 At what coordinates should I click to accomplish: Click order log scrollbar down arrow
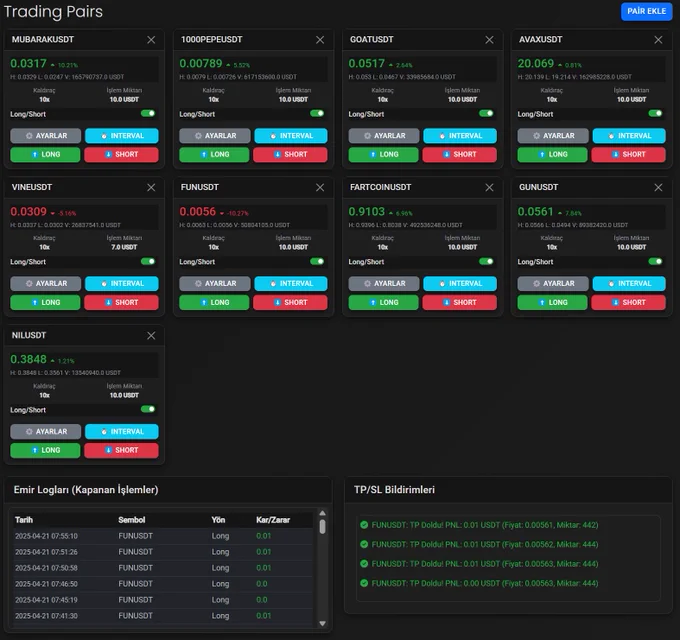[x=322, y=624]
